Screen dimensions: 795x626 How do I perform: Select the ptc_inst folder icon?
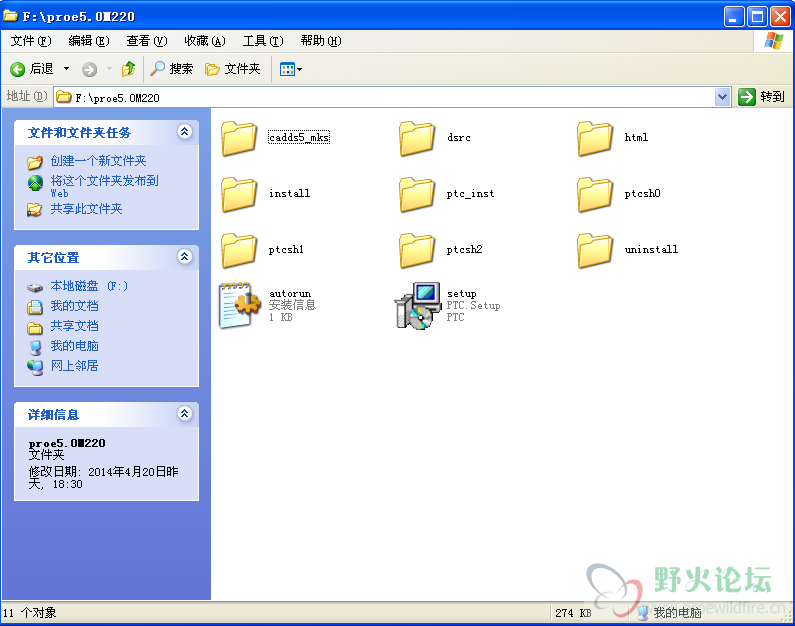(x=417, y=194)
